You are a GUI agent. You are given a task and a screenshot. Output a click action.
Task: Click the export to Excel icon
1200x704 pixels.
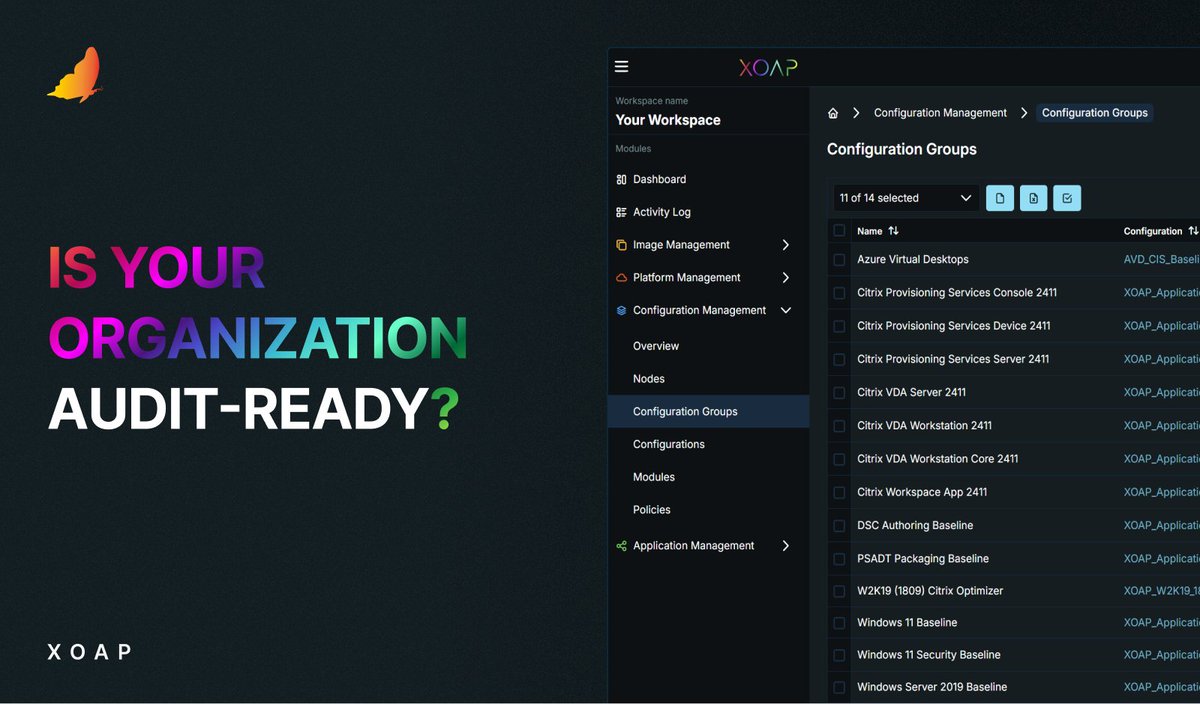(1033, 198)
